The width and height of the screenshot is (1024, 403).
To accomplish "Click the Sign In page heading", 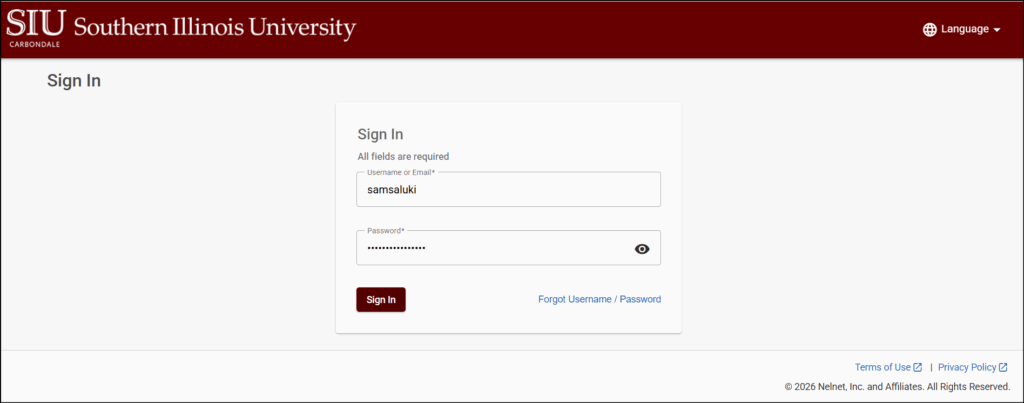I will click(74, 81).
